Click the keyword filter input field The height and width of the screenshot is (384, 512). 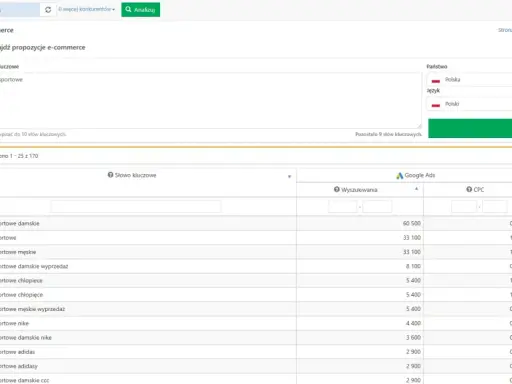(136, 207)
